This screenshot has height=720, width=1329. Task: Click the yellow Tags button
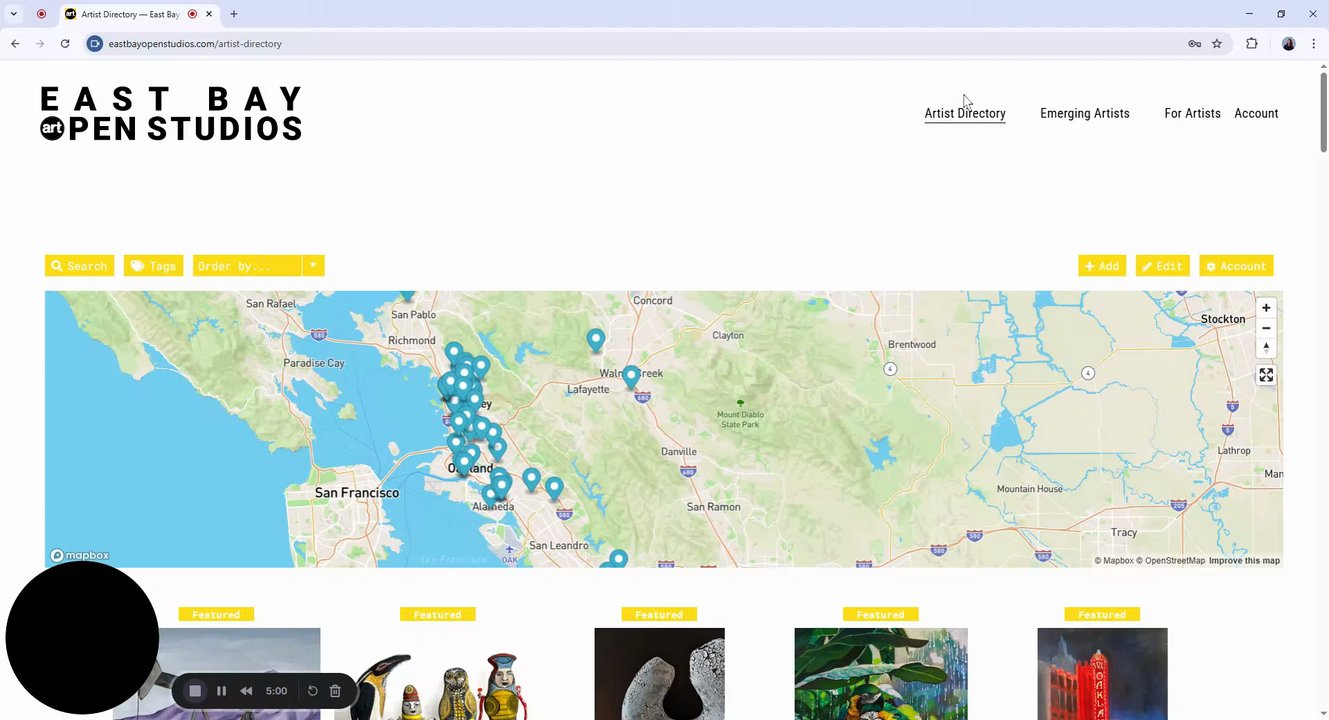153,266
